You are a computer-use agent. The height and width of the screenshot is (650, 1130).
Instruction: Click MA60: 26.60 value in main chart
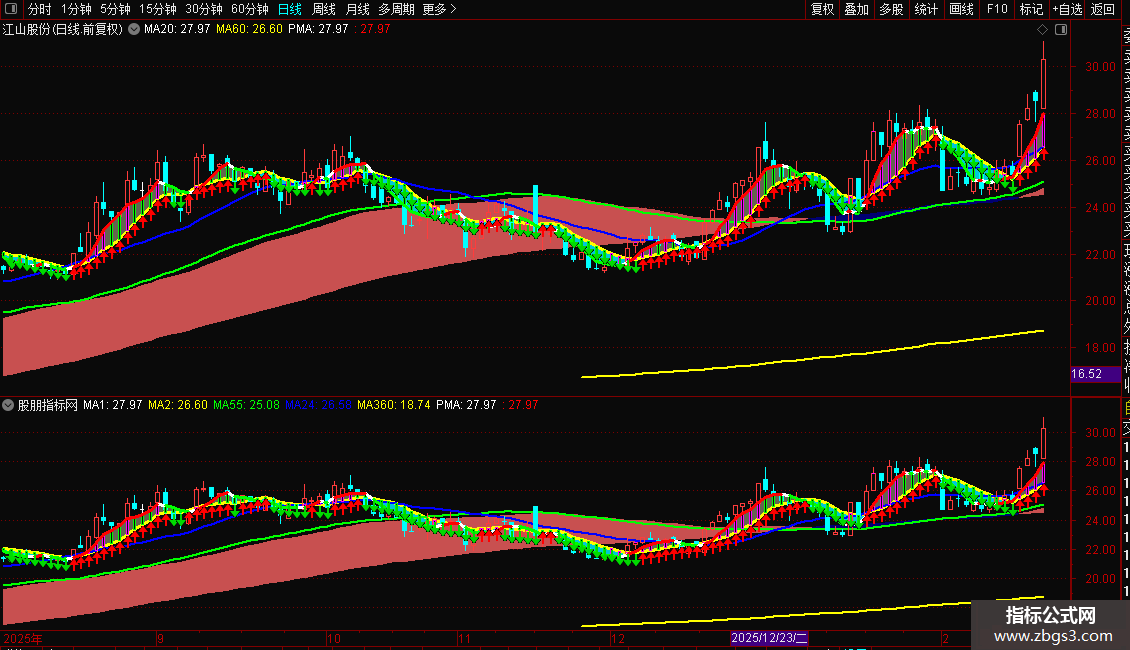point(249,30)
